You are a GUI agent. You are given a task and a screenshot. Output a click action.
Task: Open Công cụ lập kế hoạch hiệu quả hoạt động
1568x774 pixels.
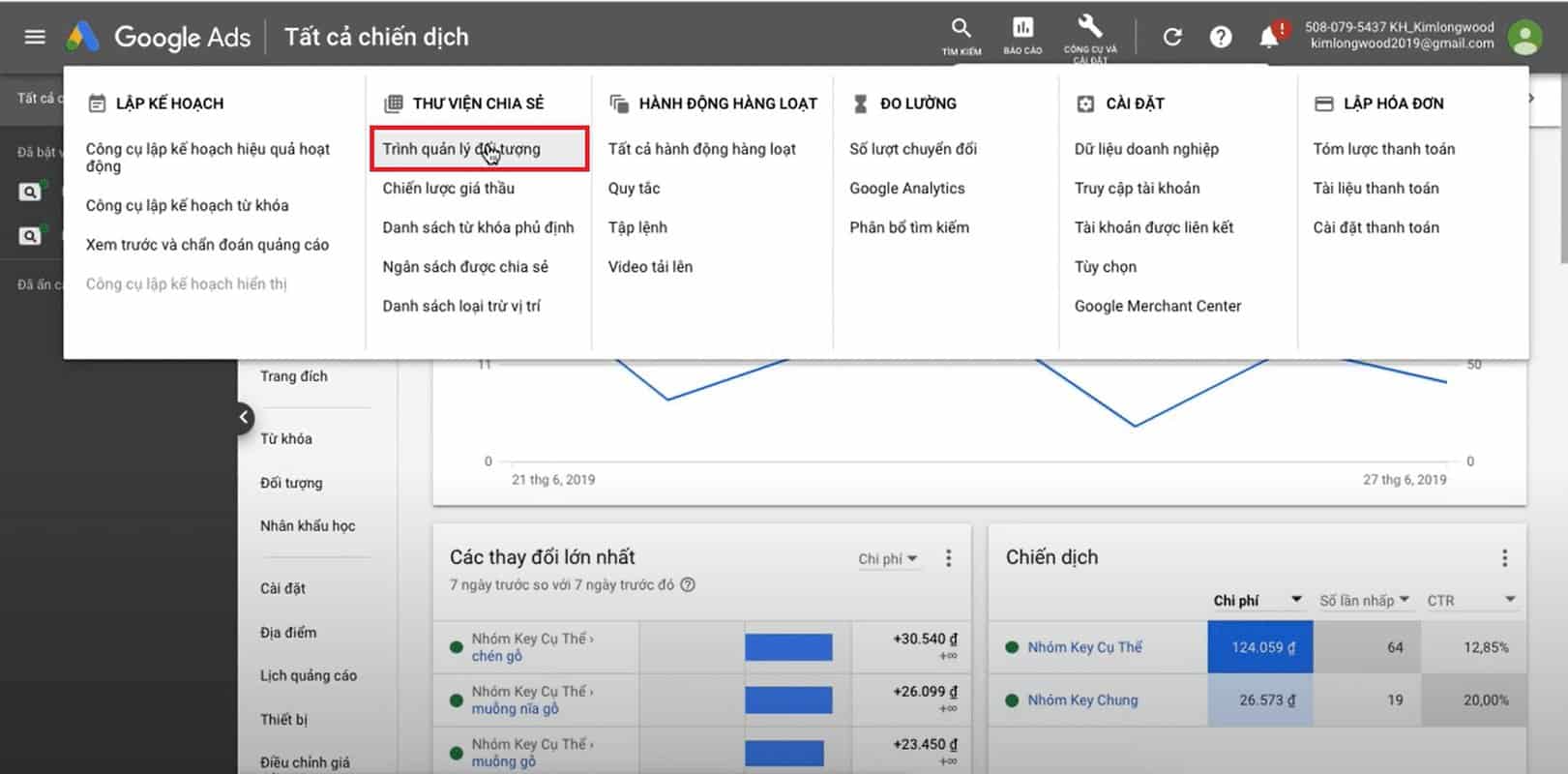(208, 158)
